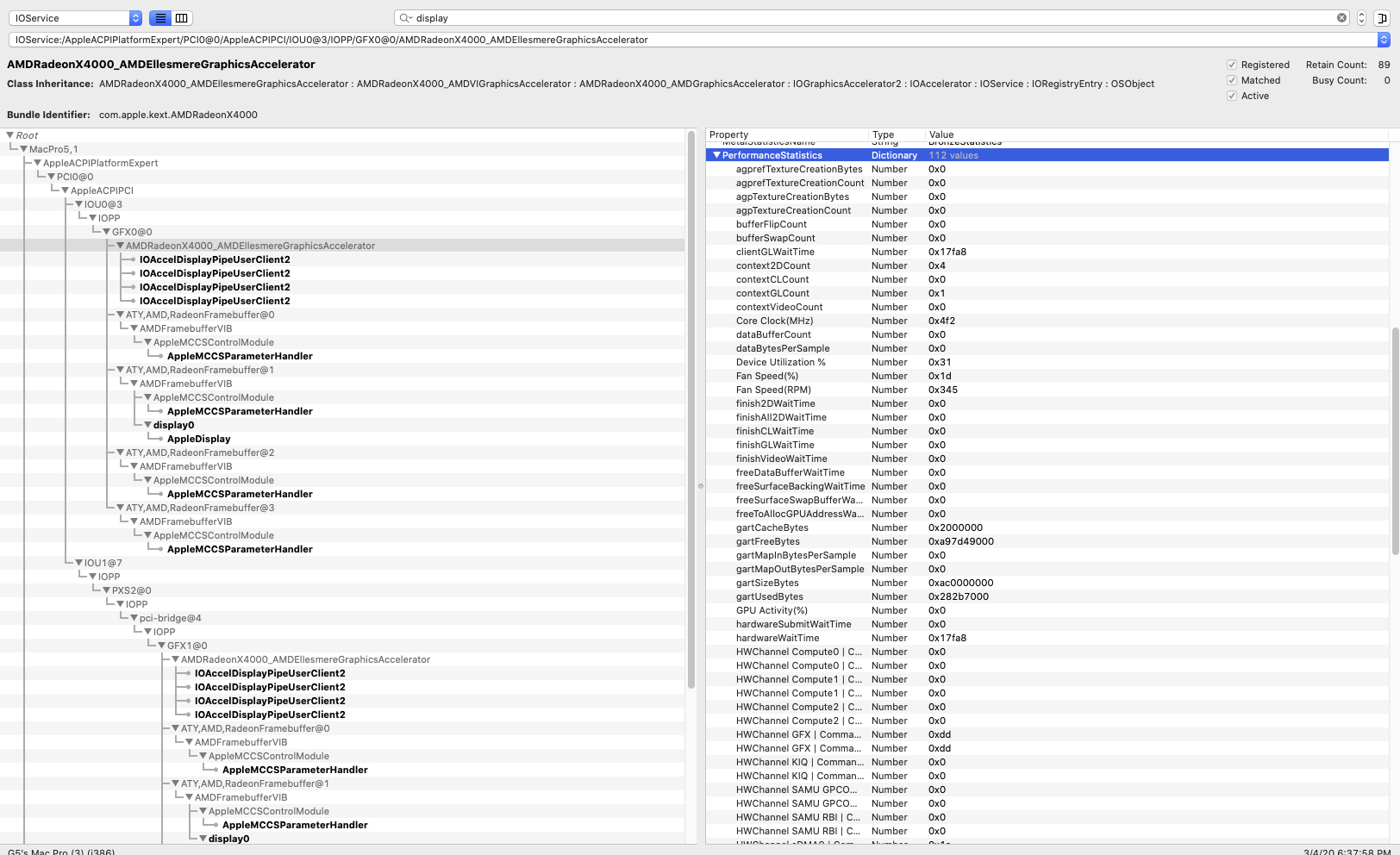Viewport: 1400px width, 855px height.
Task: Select the gartUsedBytes property row
Action: (x=1047, y=596)
